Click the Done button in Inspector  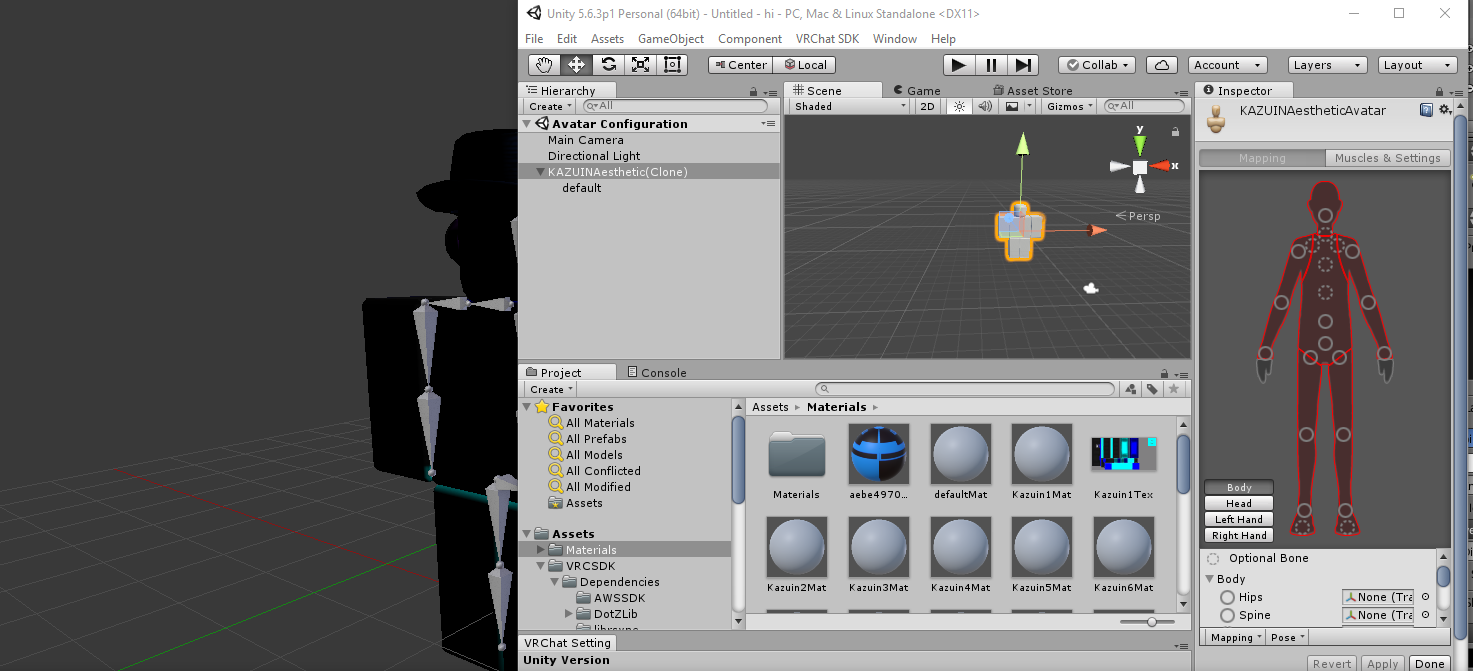[1429, 664]
